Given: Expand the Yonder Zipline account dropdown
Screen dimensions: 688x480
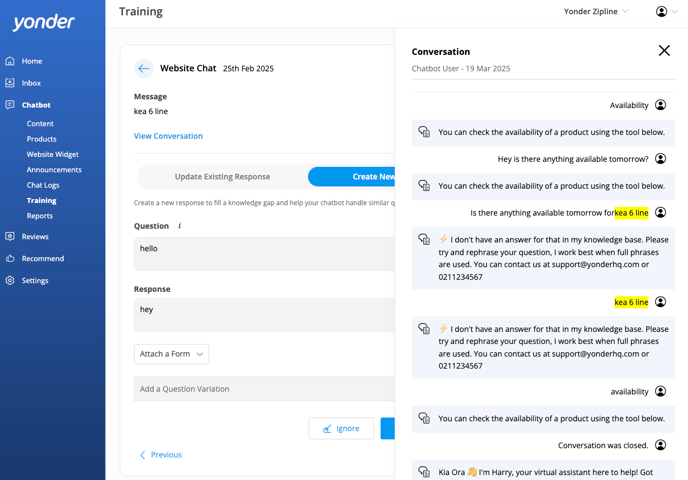Looking at the screenshot, I should coord(597,12).
